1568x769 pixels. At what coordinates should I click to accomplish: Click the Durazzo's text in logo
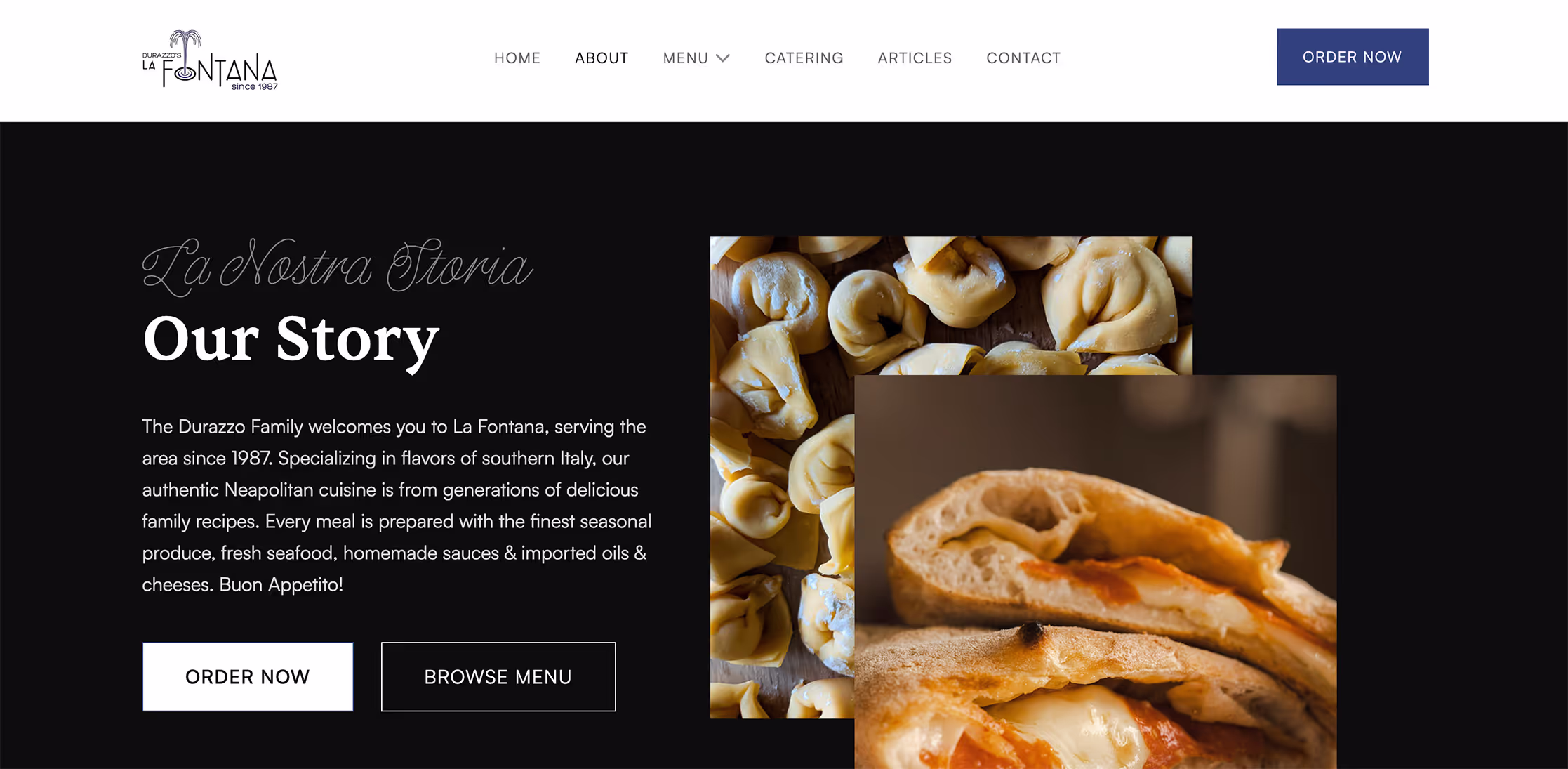[161, 55]
